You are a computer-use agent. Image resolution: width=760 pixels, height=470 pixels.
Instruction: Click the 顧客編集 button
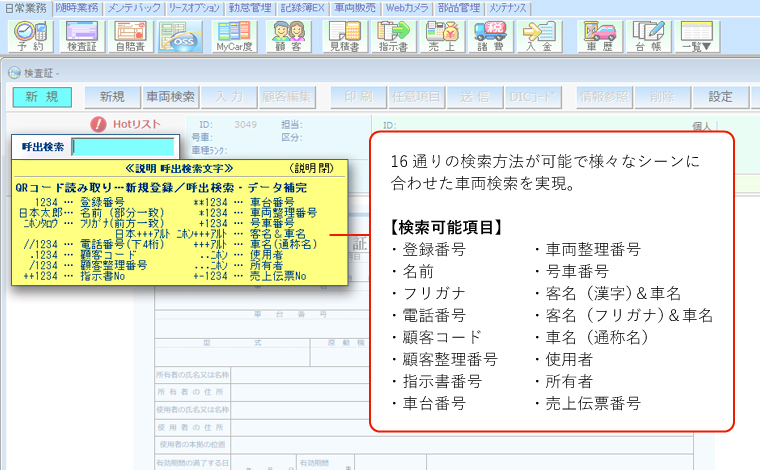(287, 97)
